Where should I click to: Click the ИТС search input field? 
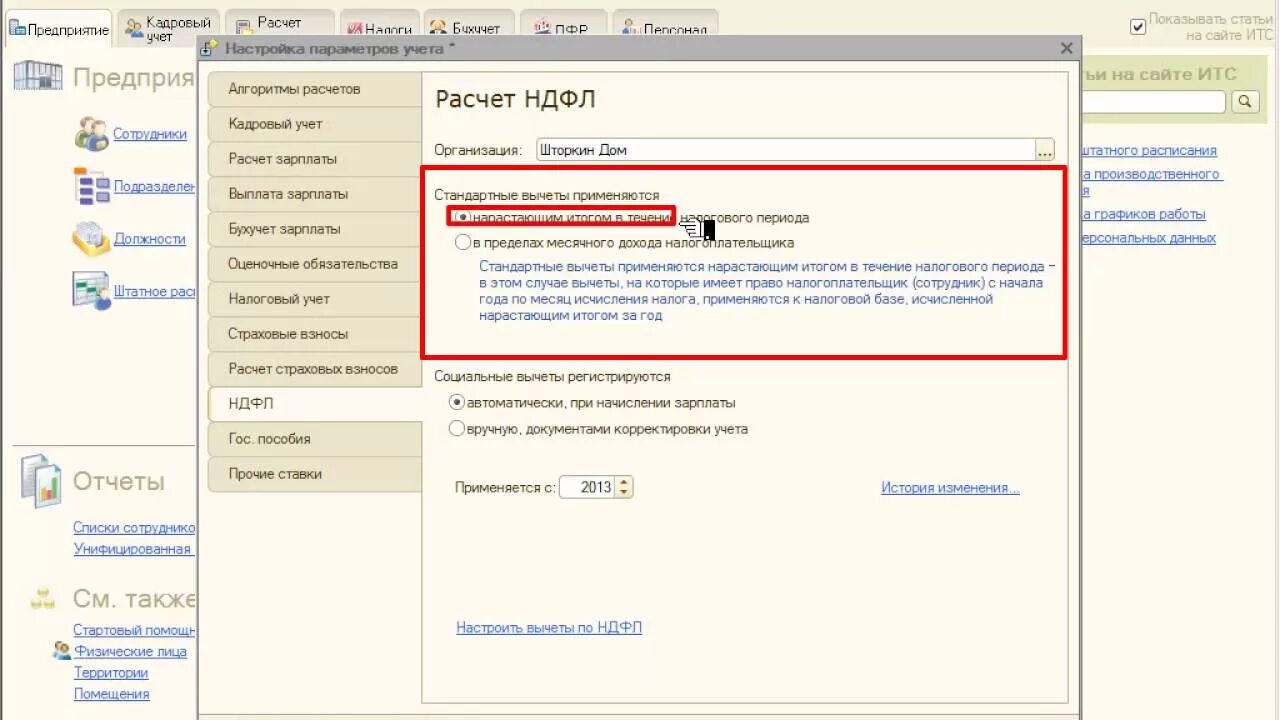click(x=1153, y=102)
